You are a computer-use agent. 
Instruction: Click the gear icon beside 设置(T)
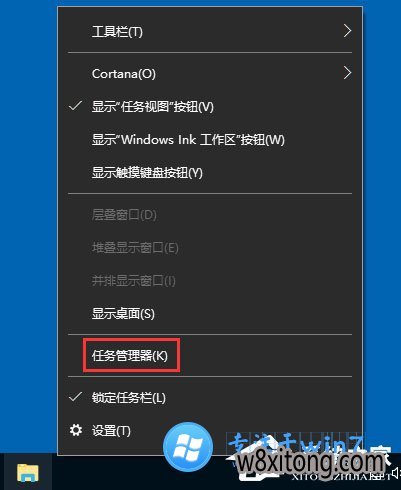pyautogui.click(x=76, y=430)
